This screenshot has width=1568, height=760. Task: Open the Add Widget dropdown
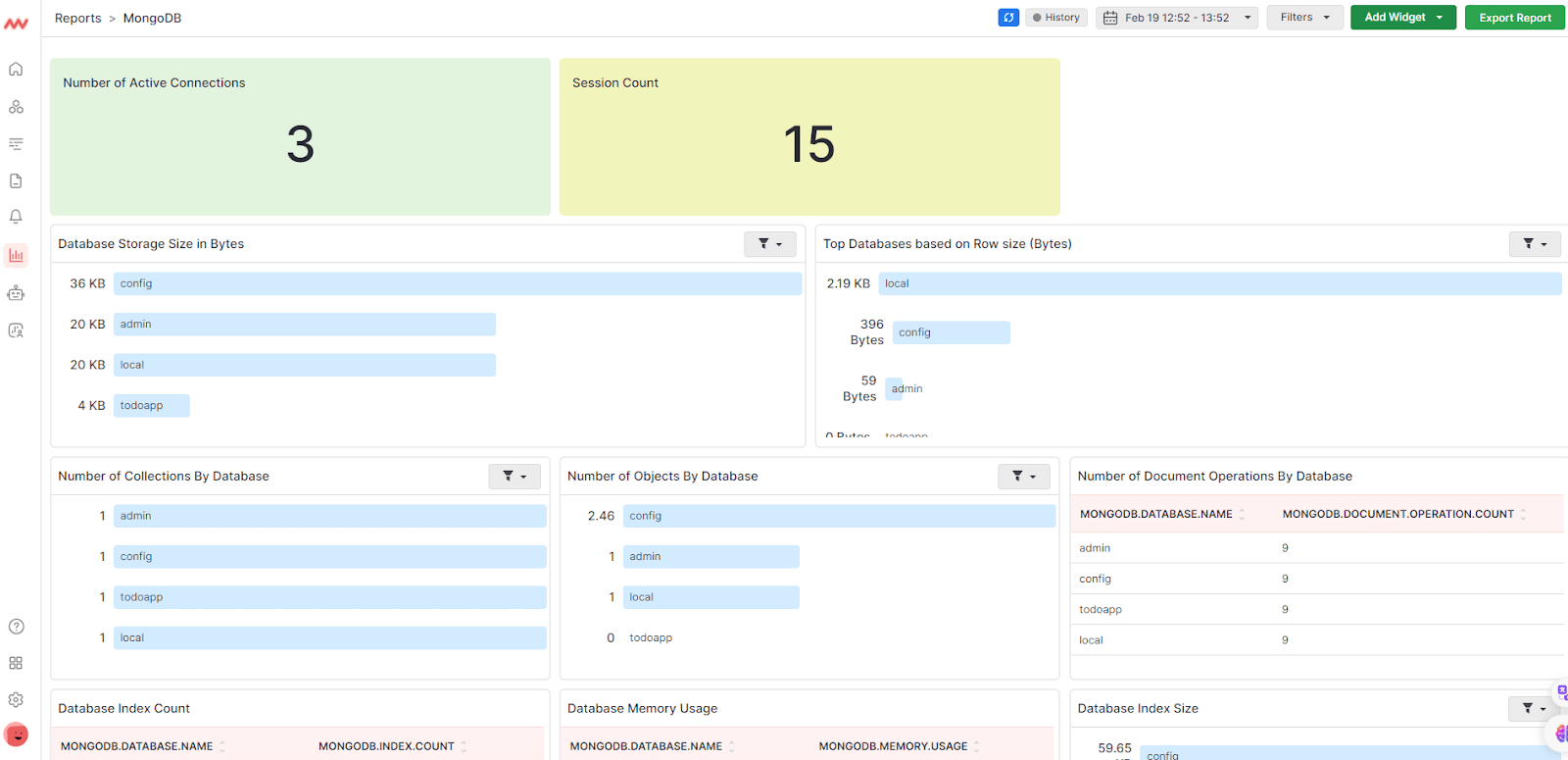click(1403, 18)
